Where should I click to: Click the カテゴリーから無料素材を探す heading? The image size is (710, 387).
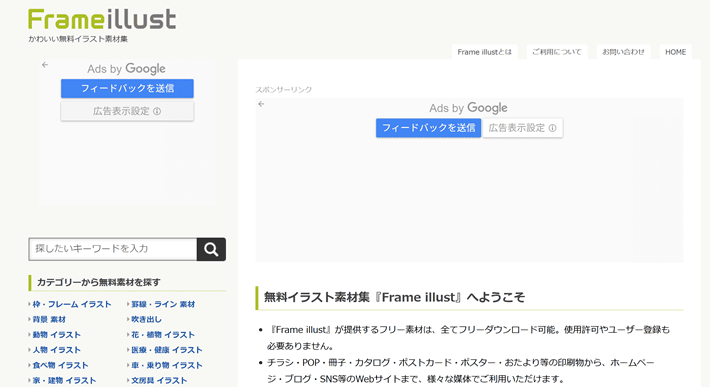(99, 282)
